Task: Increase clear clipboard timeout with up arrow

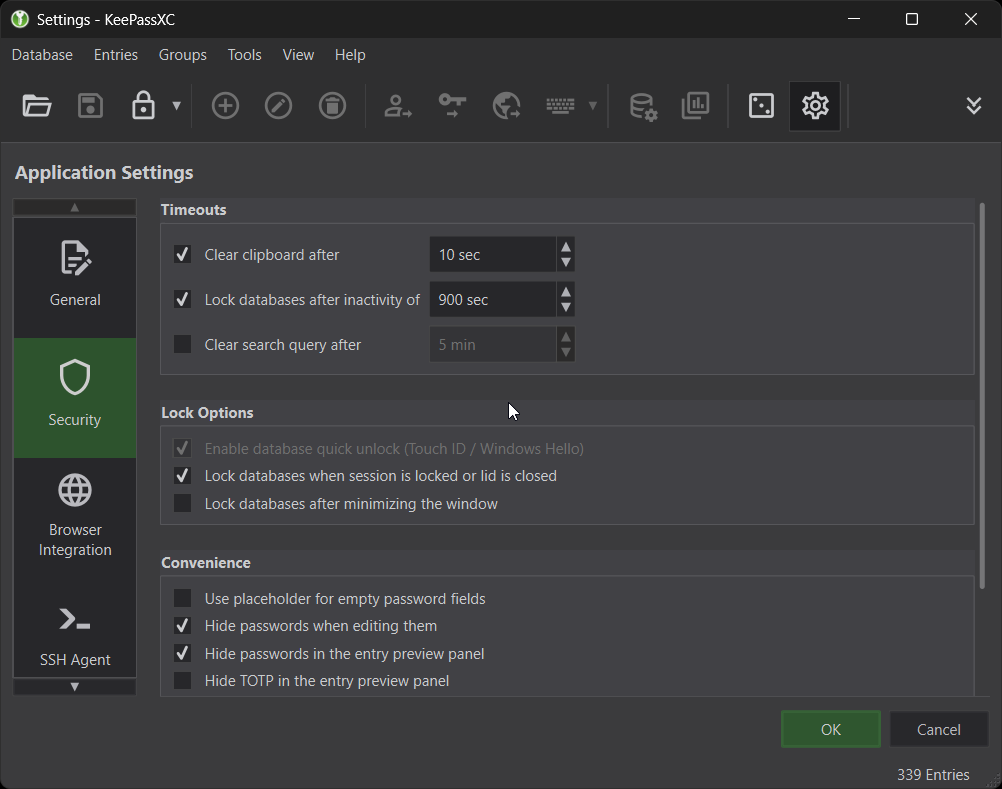Action: (x=566, y=246)
